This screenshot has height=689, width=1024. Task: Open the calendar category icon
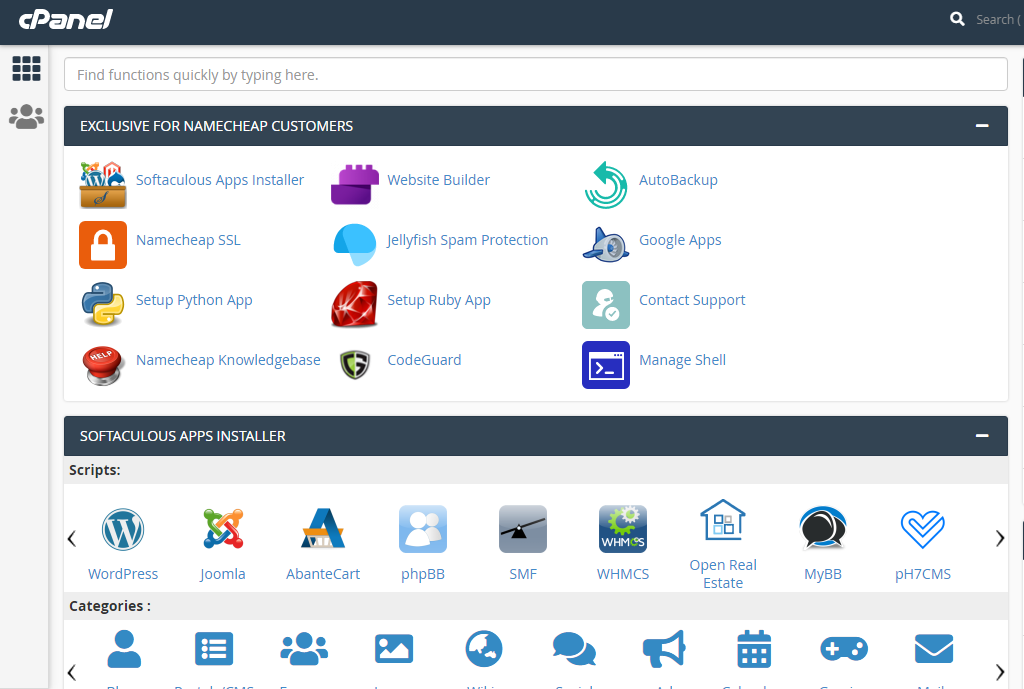pos(754,649)
